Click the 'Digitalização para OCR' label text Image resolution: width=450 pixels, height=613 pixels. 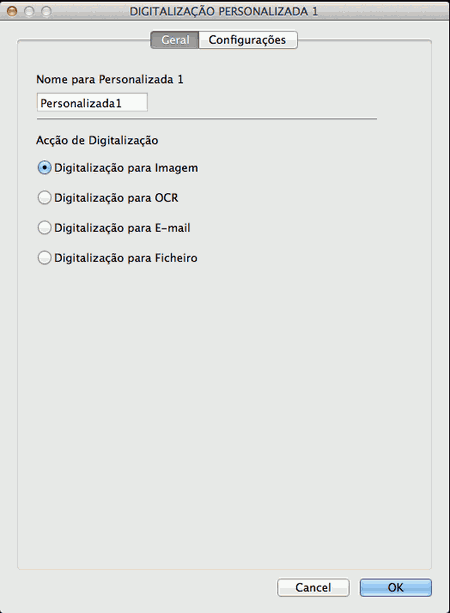pos(116,198)
